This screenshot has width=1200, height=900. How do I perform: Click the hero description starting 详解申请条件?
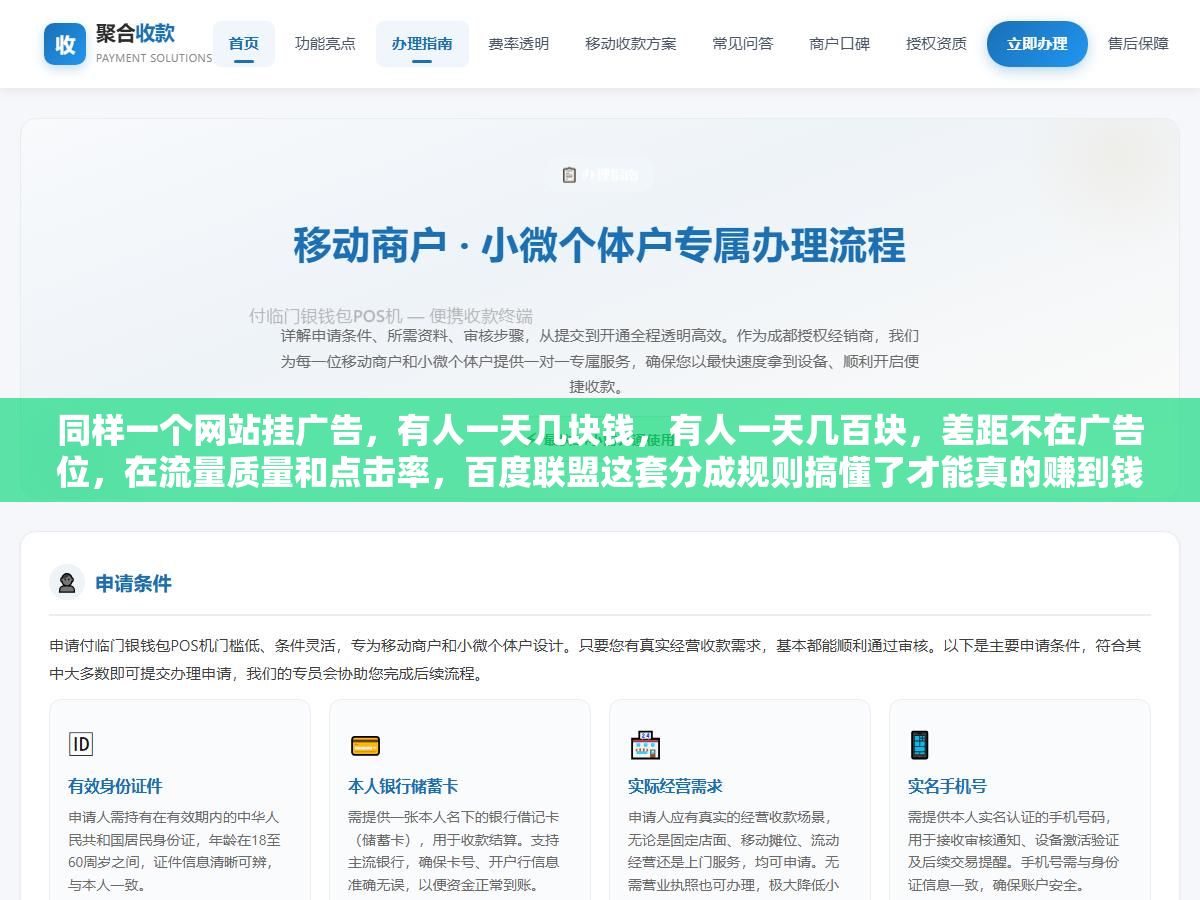pos(600,361)
